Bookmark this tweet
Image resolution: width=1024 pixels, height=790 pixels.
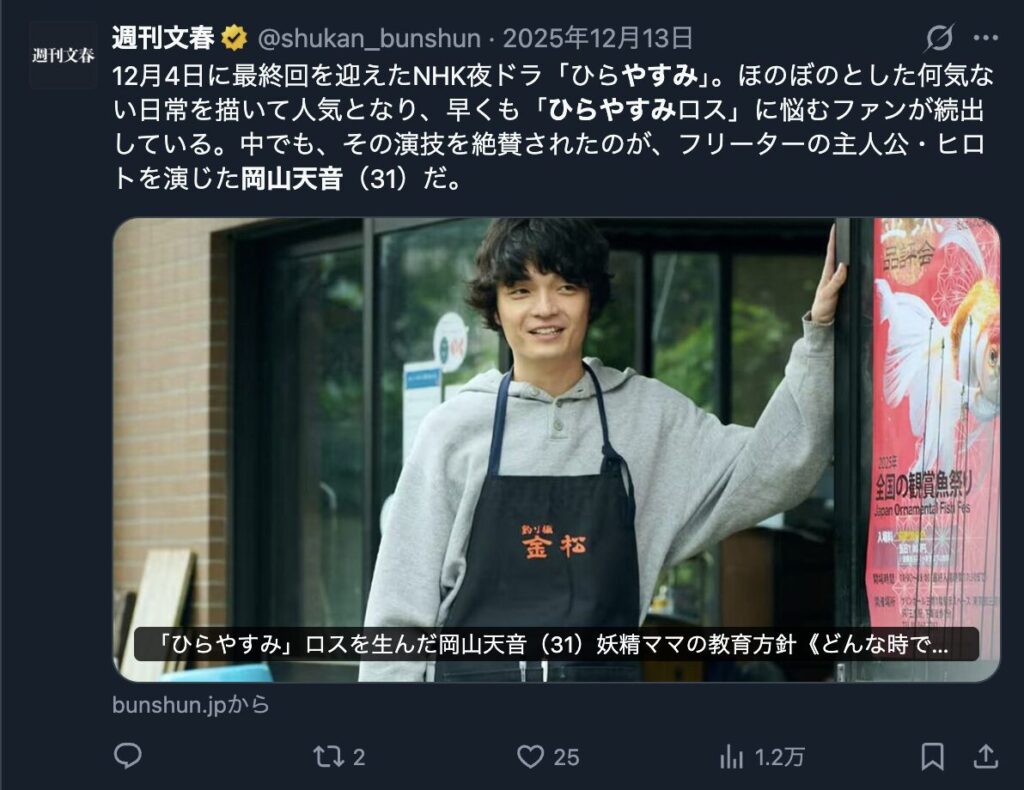click(932, 757)
